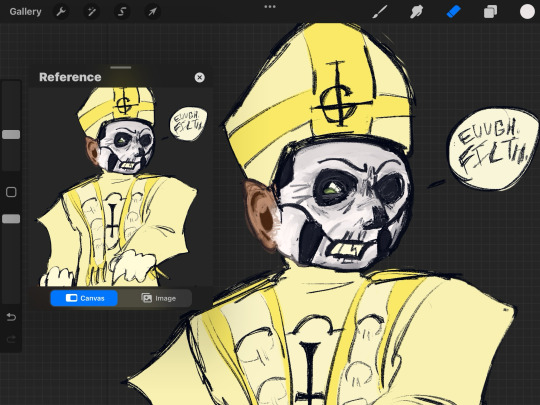
Task: Click the Reference panel drag handle
Action: [121, 68]
